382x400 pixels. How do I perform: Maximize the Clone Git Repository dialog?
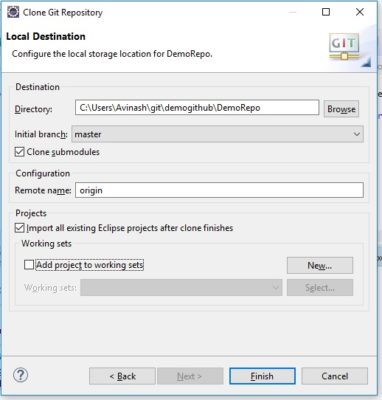pyautogui.click(x=326, y=12)
